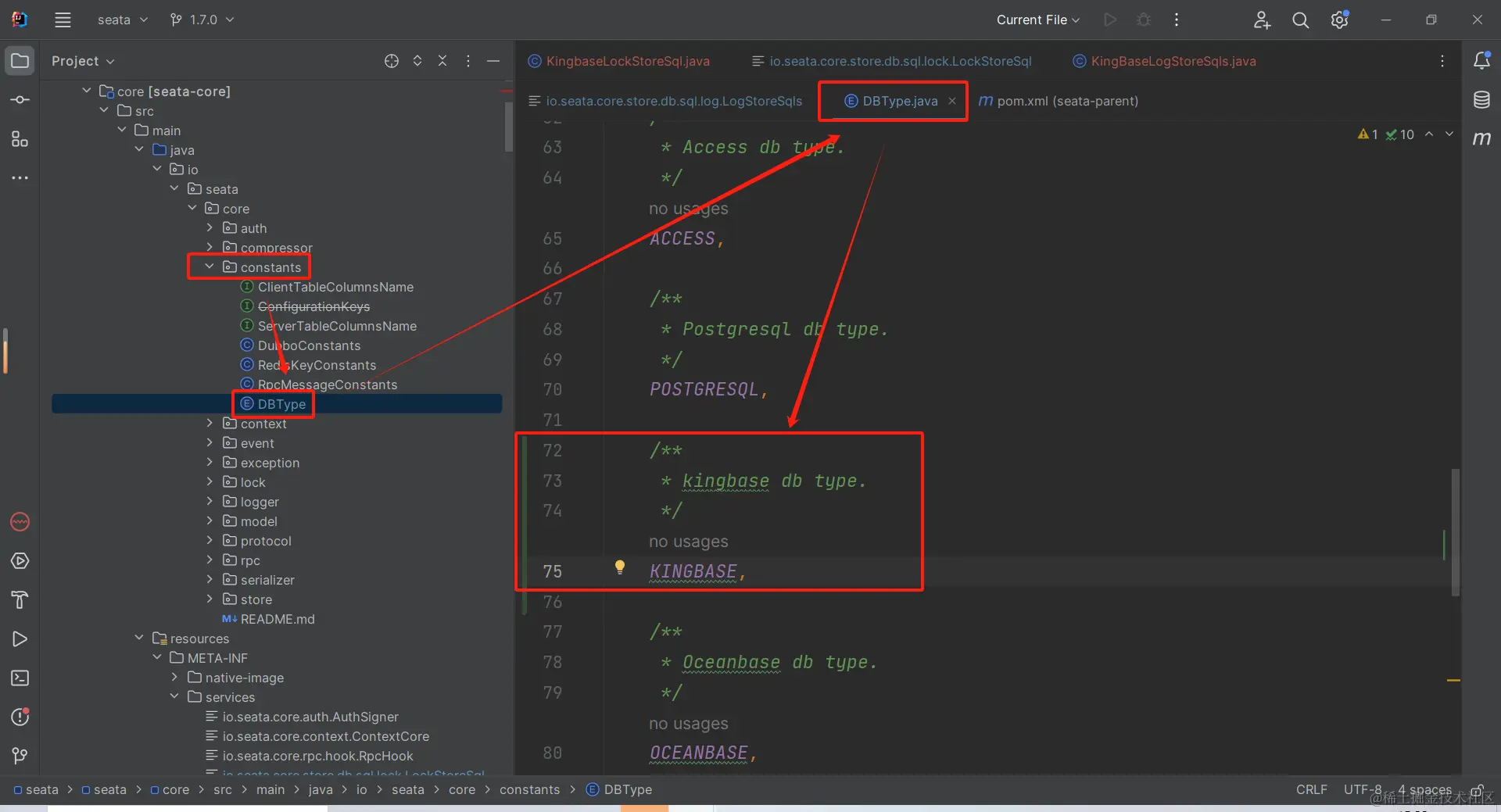
Task: Show more tool windows ellipsis
Action: tap(20, 178)
